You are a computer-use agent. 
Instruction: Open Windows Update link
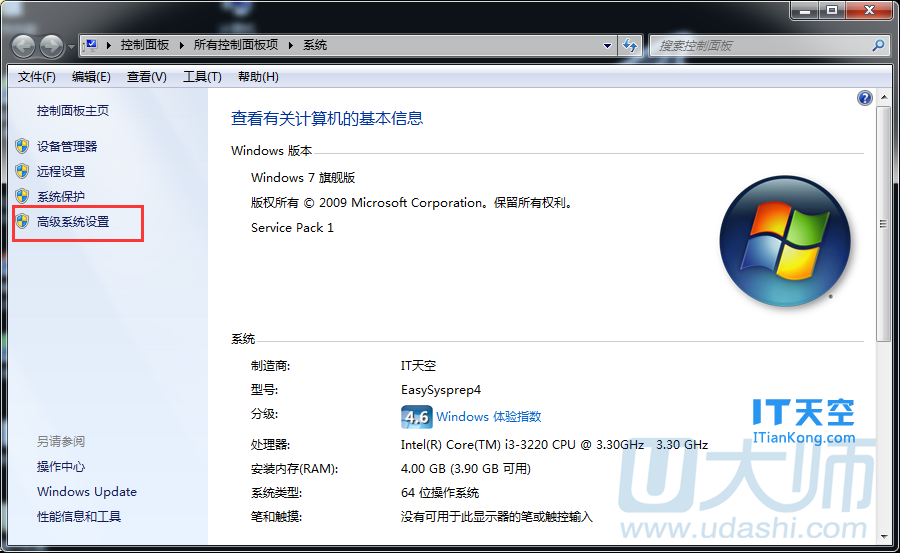tap(87, 492)
